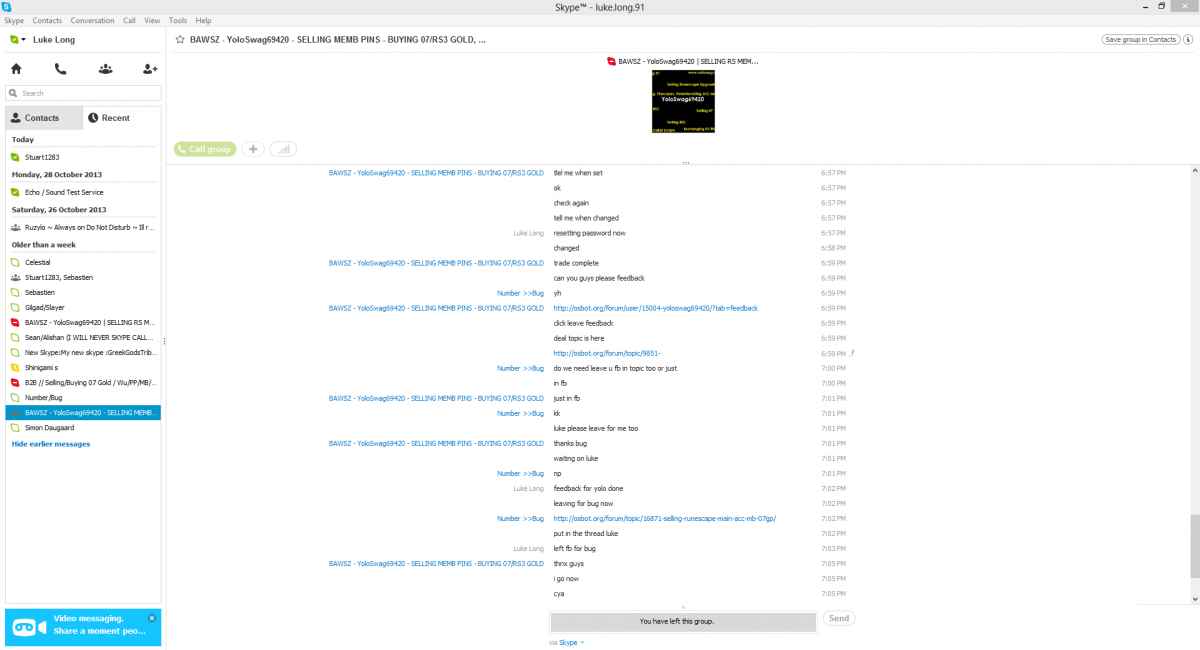The width and height of the screenshot is (1200, 650).
Task: Click the plus button beside Call group
Action: pyautogui.click(x=253, y=149)
